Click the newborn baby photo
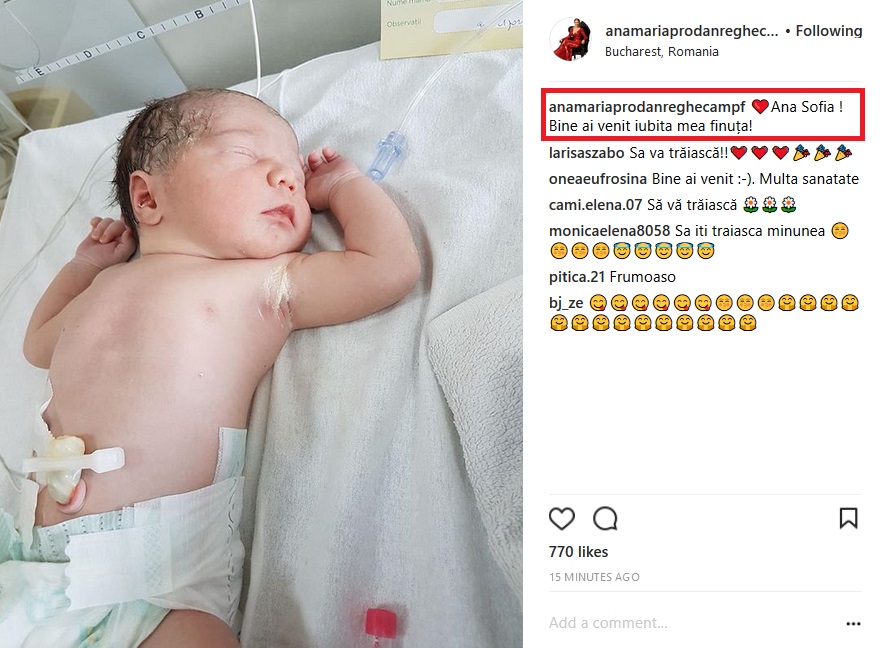Viewport: 886px width, 648px height. point(261,324)
